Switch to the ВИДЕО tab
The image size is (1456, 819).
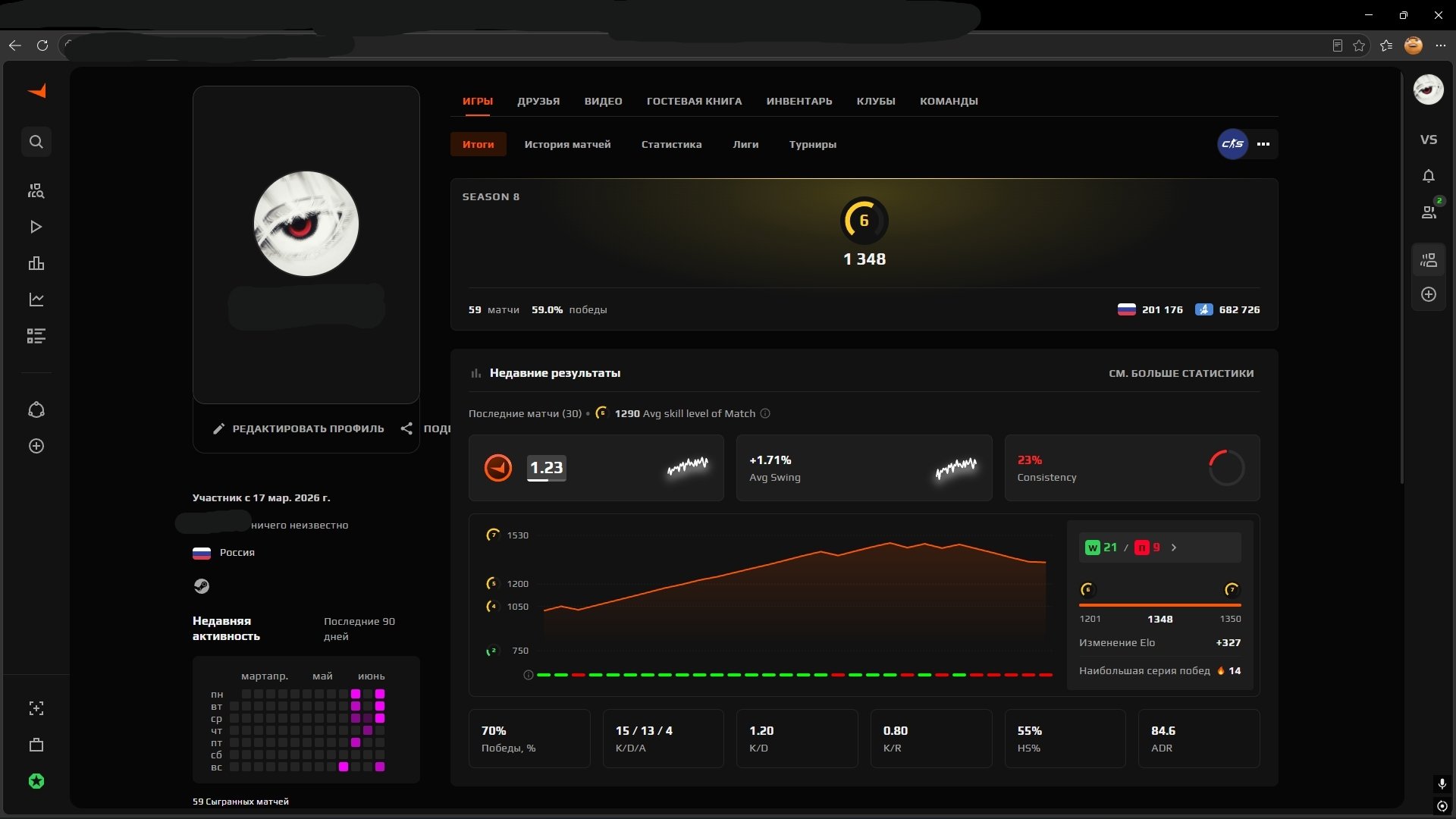(604, 101)
